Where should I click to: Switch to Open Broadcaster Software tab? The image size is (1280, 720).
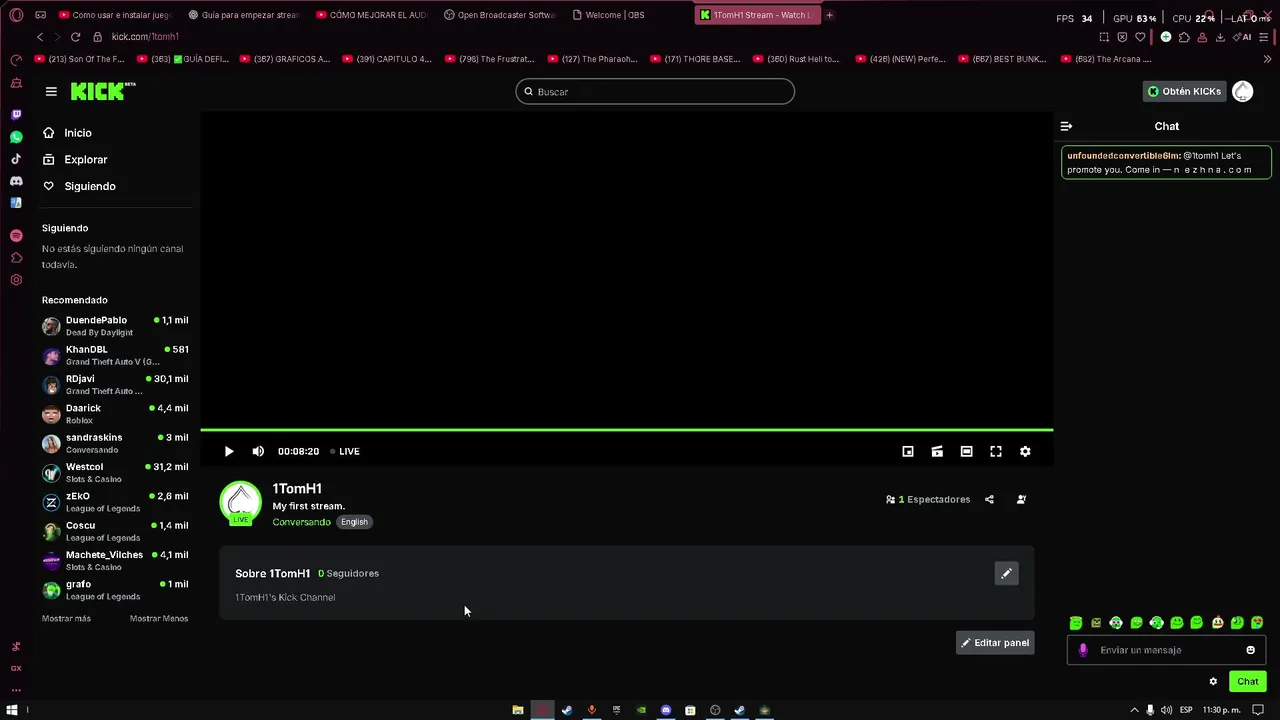click(498, 15)
